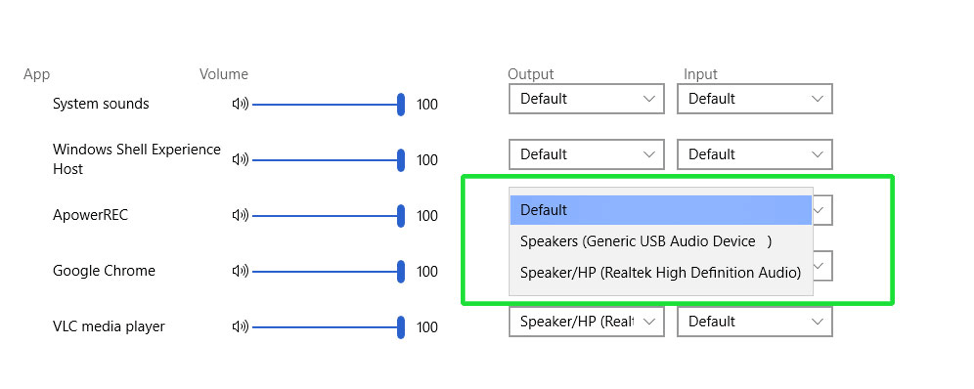This screenshot has height=389, width=974.
Task: Click Google Chrome volume slider handle
Action: pyautogui.click(x=401, y=272)
